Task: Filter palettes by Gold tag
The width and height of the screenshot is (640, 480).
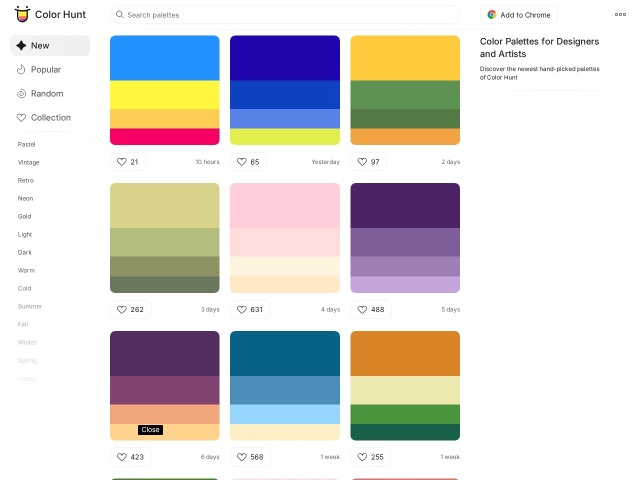Action: pyautogui.click(x=24, y=216)
